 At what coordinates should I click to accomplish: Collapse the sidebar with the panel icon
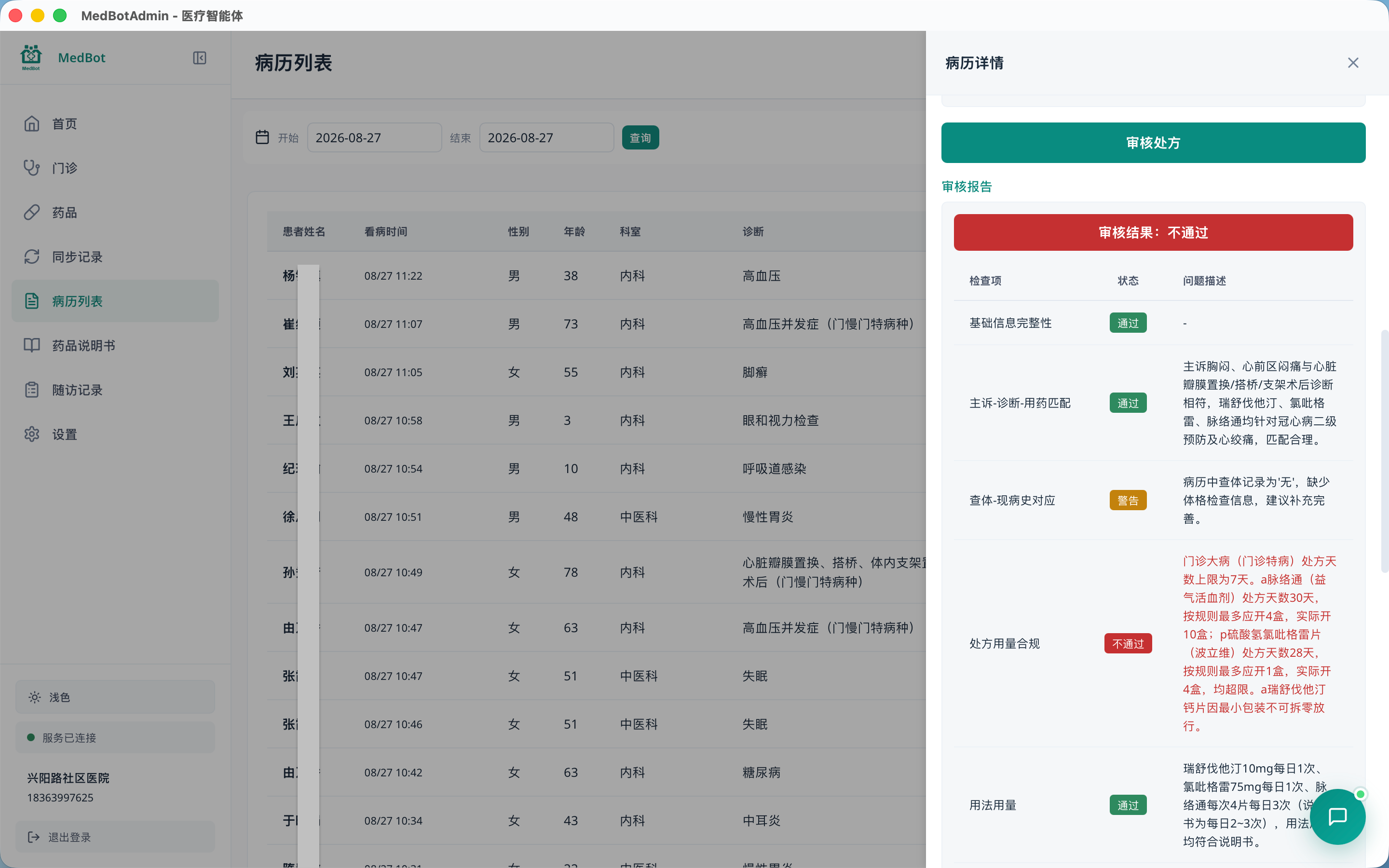click(199, 58)
